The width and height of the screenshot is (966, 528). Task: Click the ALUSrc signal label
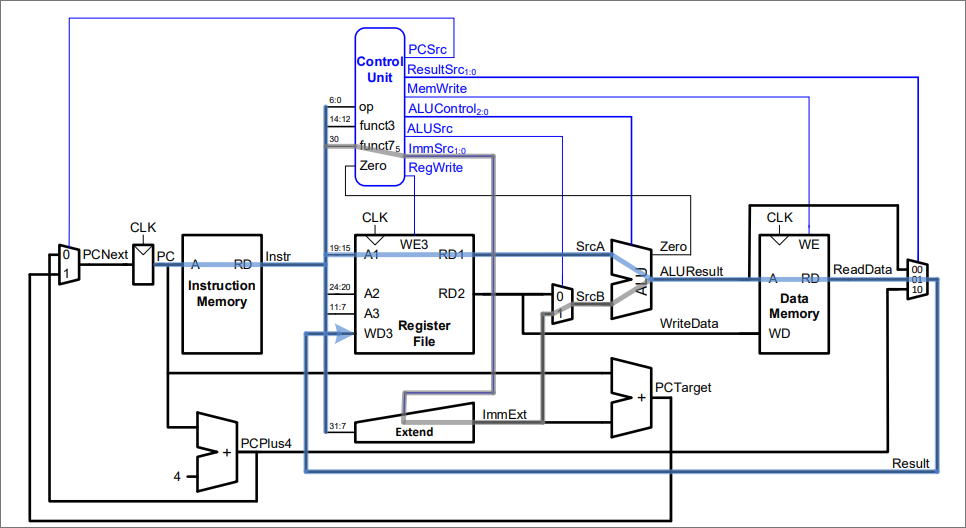[430, 128]
